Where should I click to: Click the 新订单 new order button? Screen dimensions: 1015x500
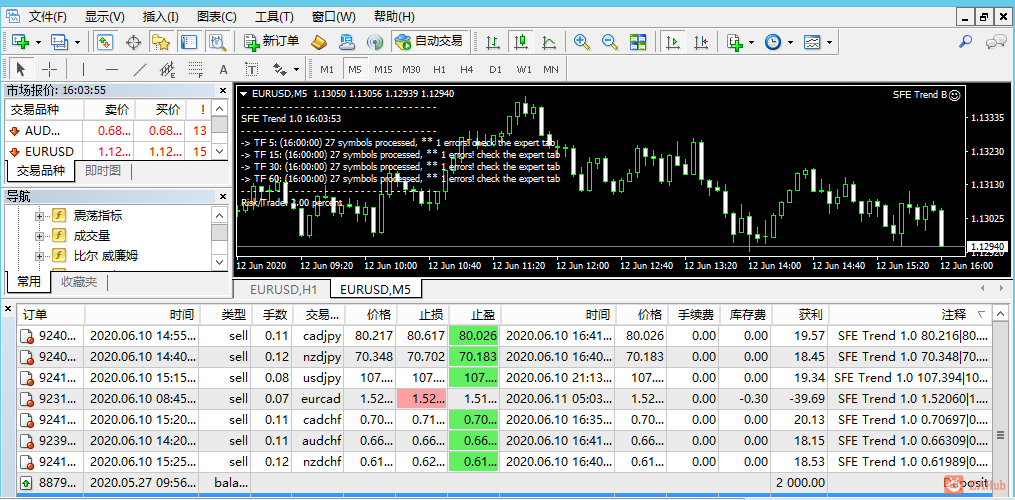[271, 42]
